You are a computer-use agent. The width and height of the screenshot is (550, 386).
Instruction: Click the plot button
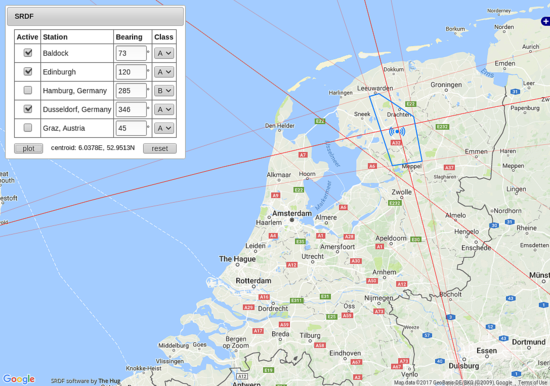click(28, 148)
